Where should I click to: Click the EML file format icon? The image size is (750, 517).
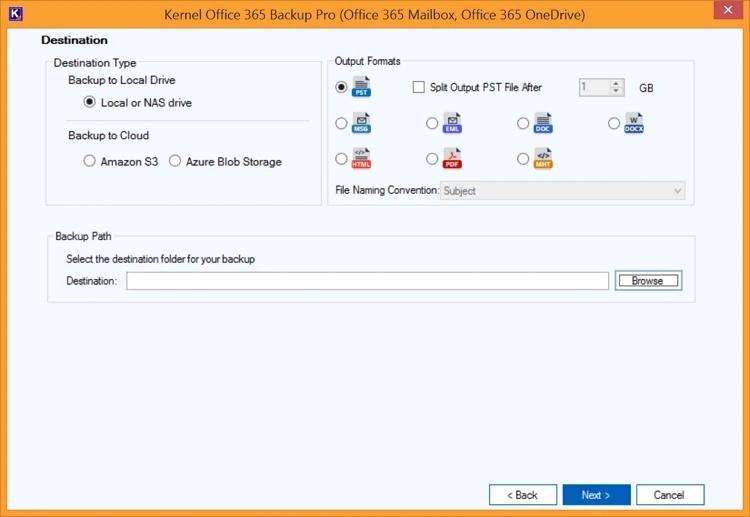(x=452, y=123)
